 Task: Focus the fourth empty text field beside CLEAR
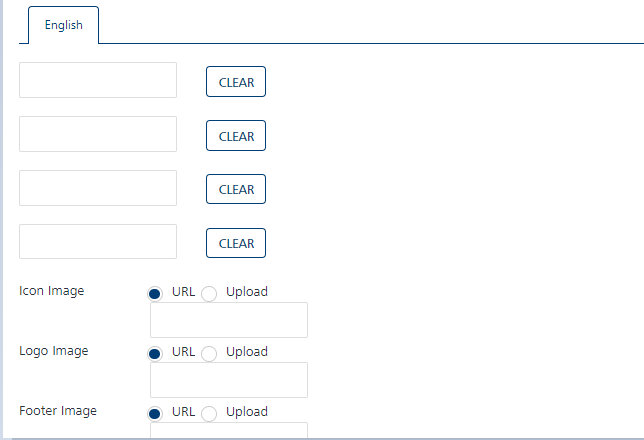pyautogui.click(x=98, y=241)
